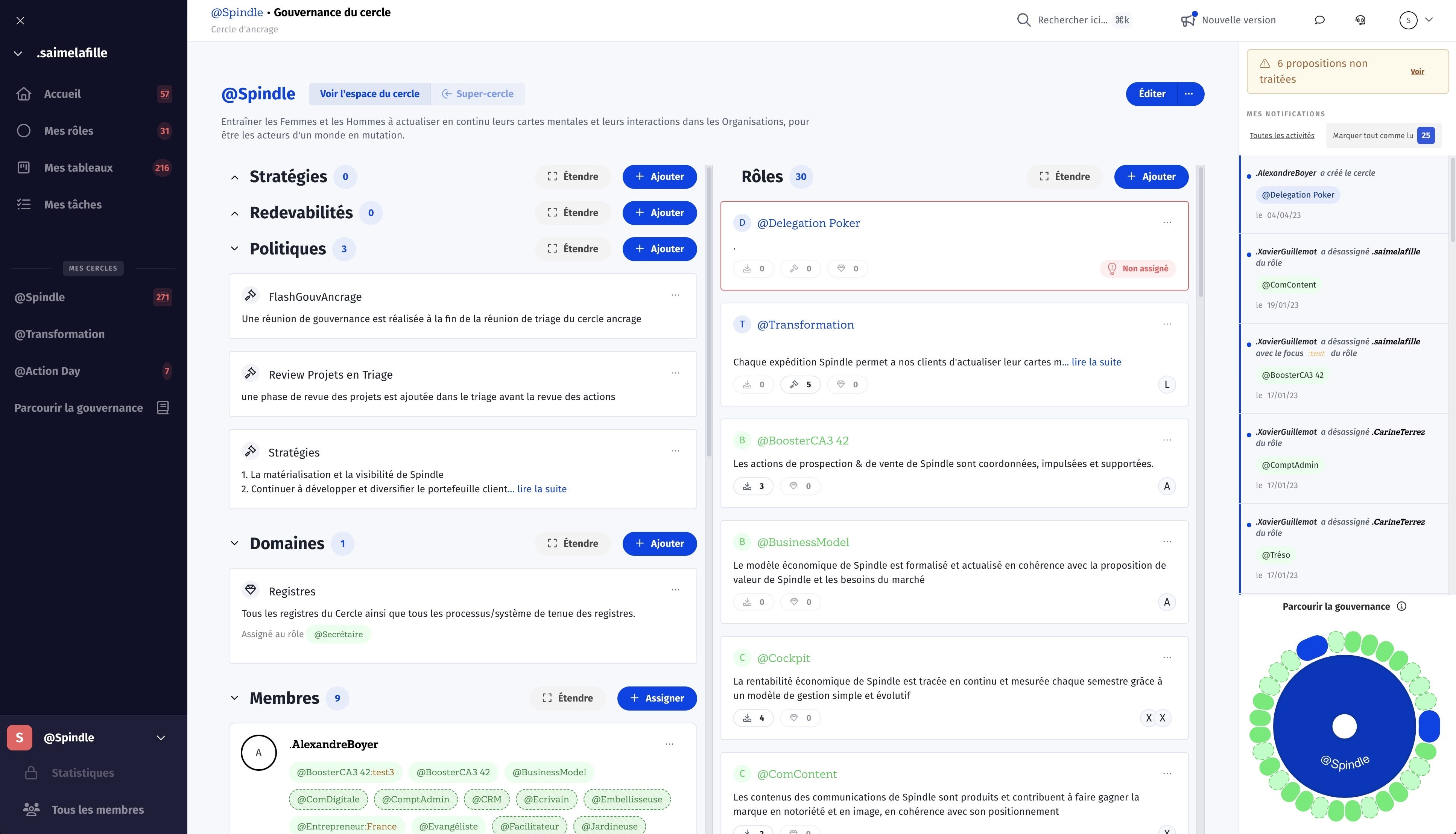Collapse the Politiques section
The image size is (1456, 834).
[x=234, y=249]
